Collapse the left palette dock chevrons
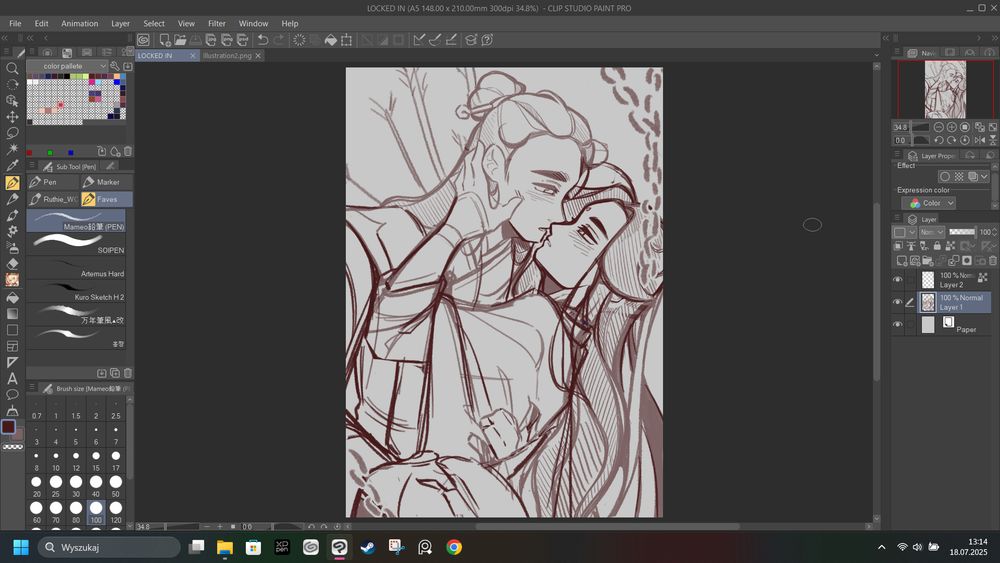Screen dimensions: 1000x563 coord(4,38)
